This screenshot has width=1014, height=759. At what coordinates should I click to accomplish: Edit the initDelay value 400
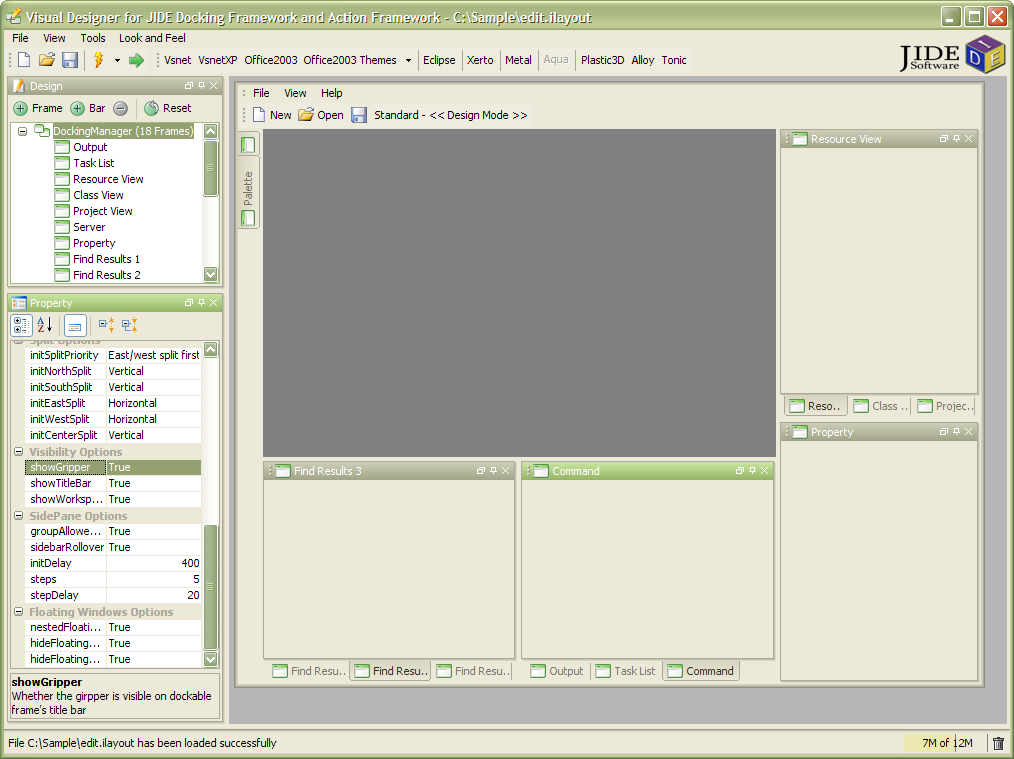click(153, 563)
